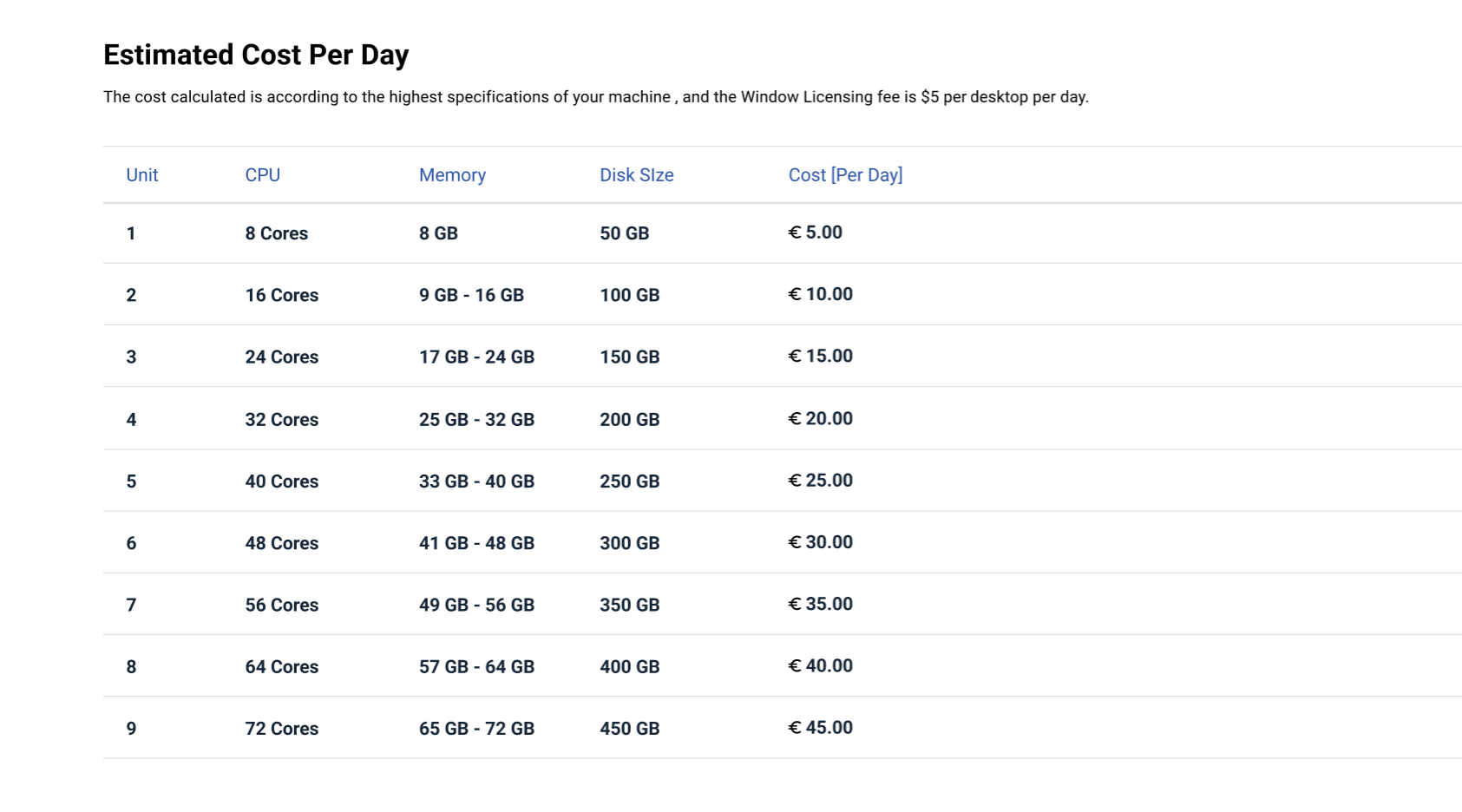The image size is (1462, 812).
Task: Click unit number 3 in the 24 Cores row
Action: tap(131, 357)
